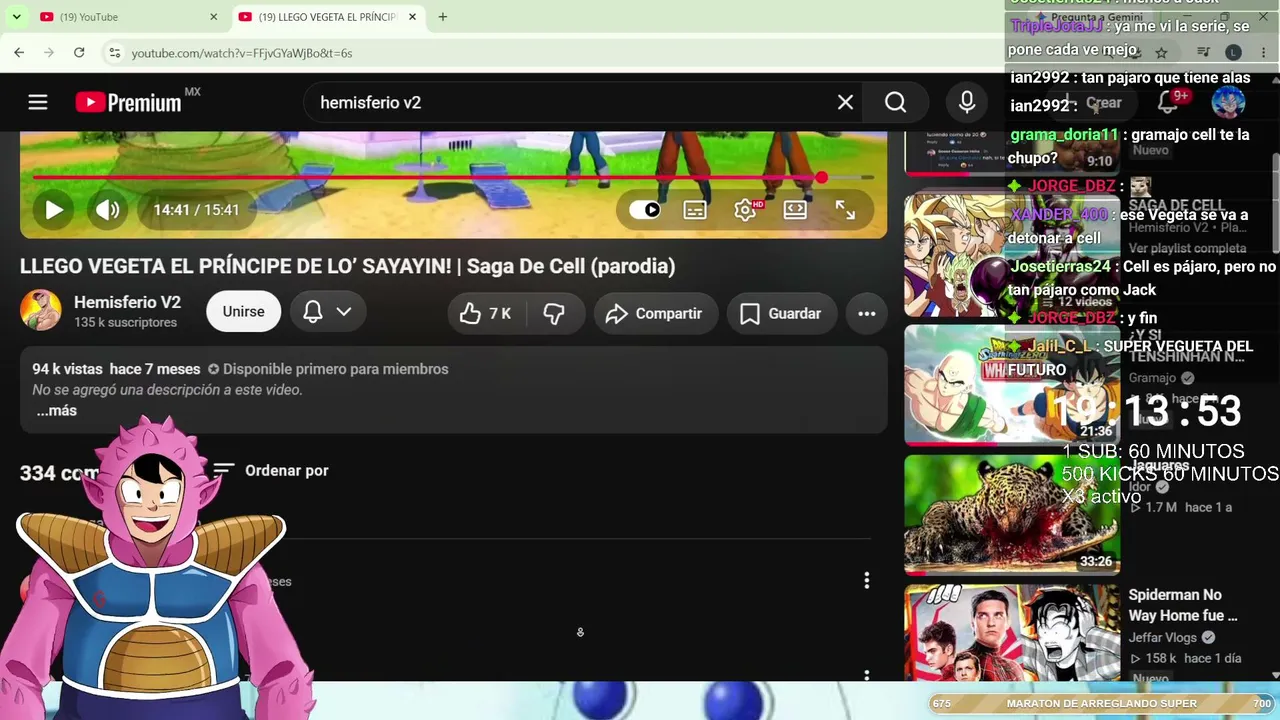Save the video with Guardar
Viewport: 1280px width, 720px height.
pyautogui.click(x=781, y=313)
